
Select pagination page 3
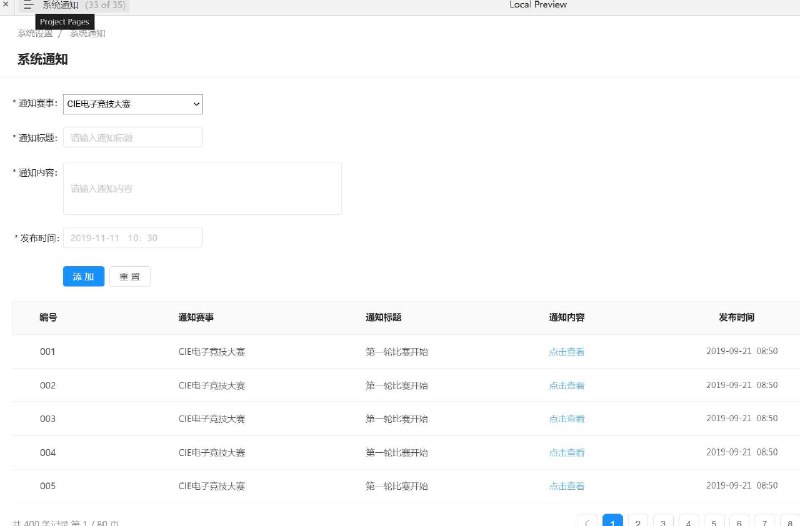tap(663, 522)
